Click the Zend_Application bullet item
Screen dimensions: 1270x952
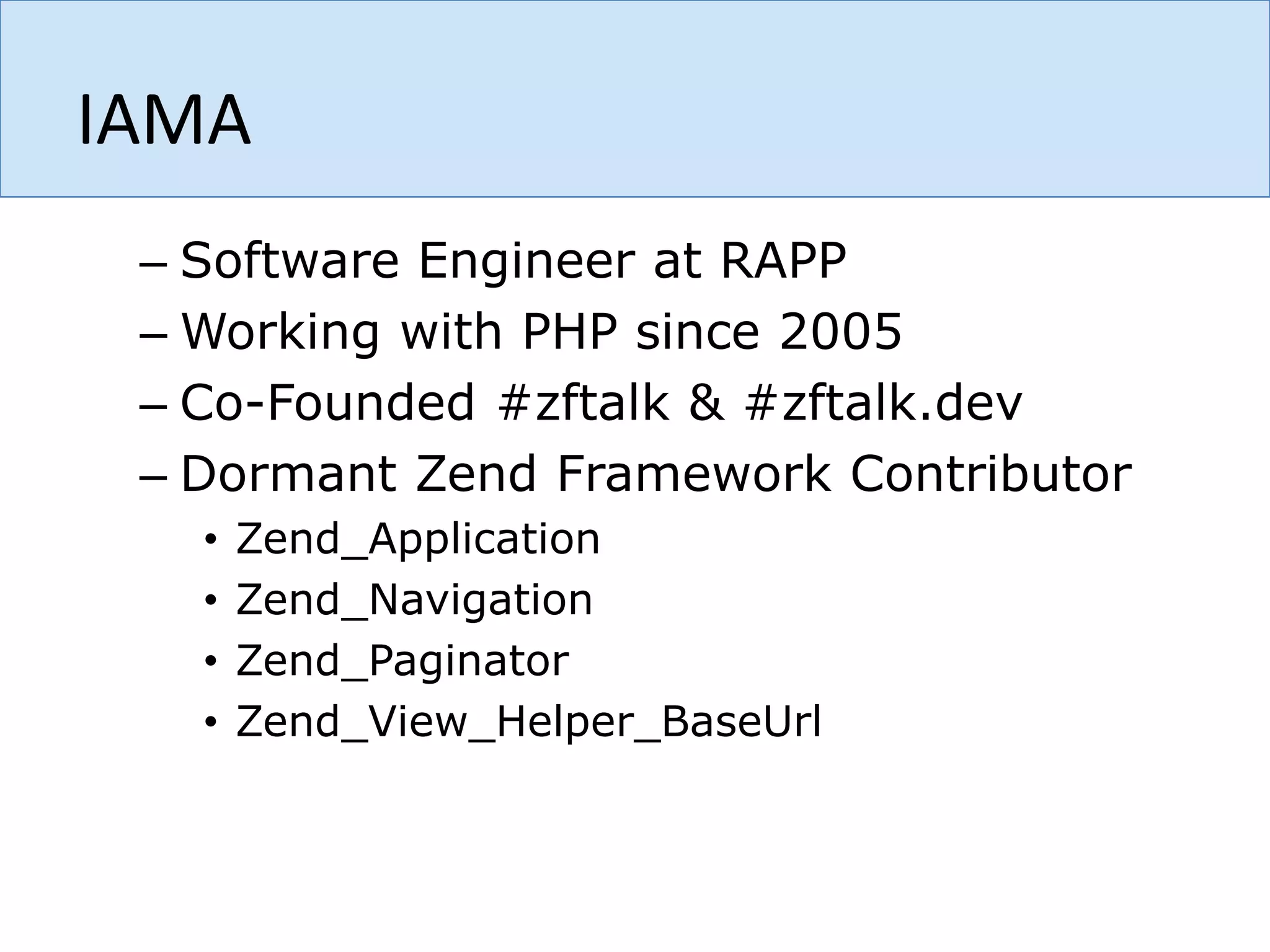[418, 539]
